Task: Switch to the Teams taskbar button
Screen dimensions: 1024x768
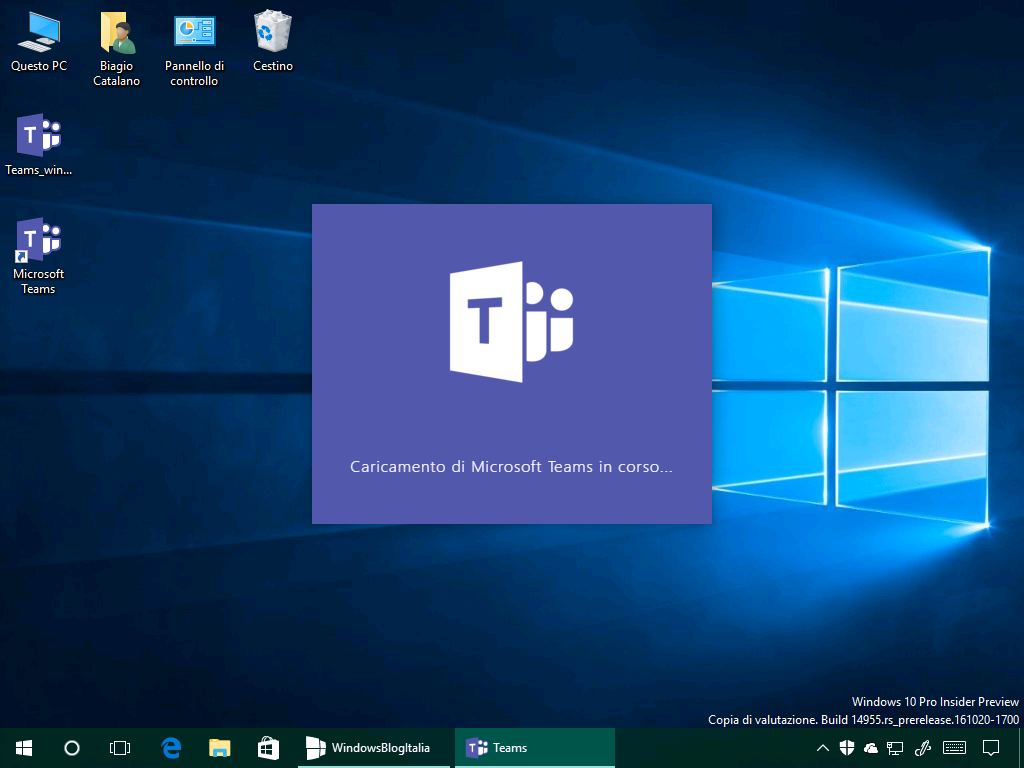Action: tap(534, 748)
